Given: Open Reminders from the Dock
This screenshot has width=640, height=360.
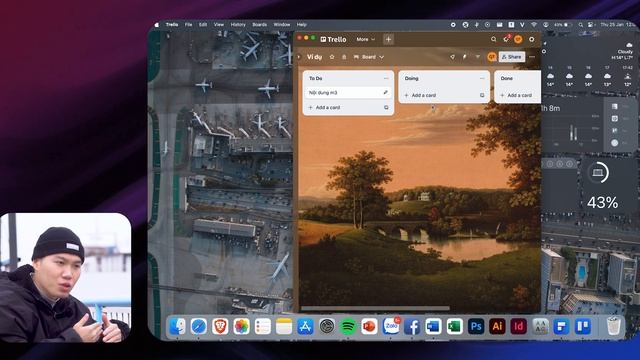Looking at the screenshot, I should coord(262,327).
